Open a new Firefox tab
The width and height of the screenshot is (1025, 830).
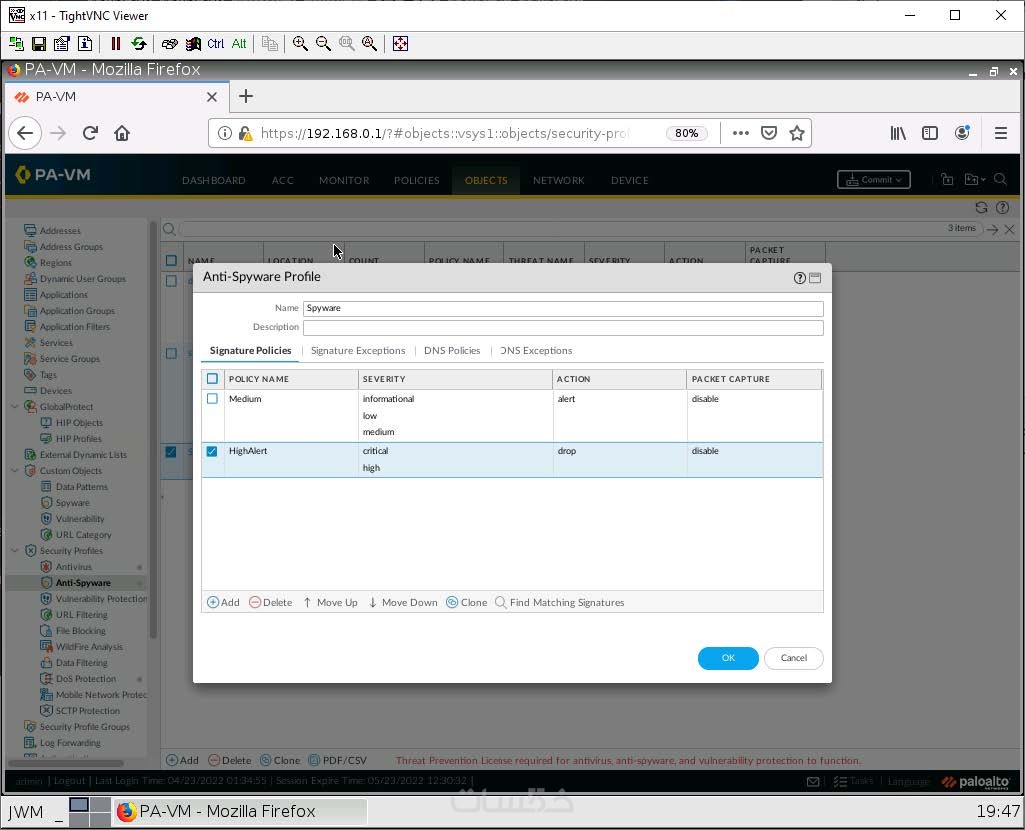(x=246, y=97)
